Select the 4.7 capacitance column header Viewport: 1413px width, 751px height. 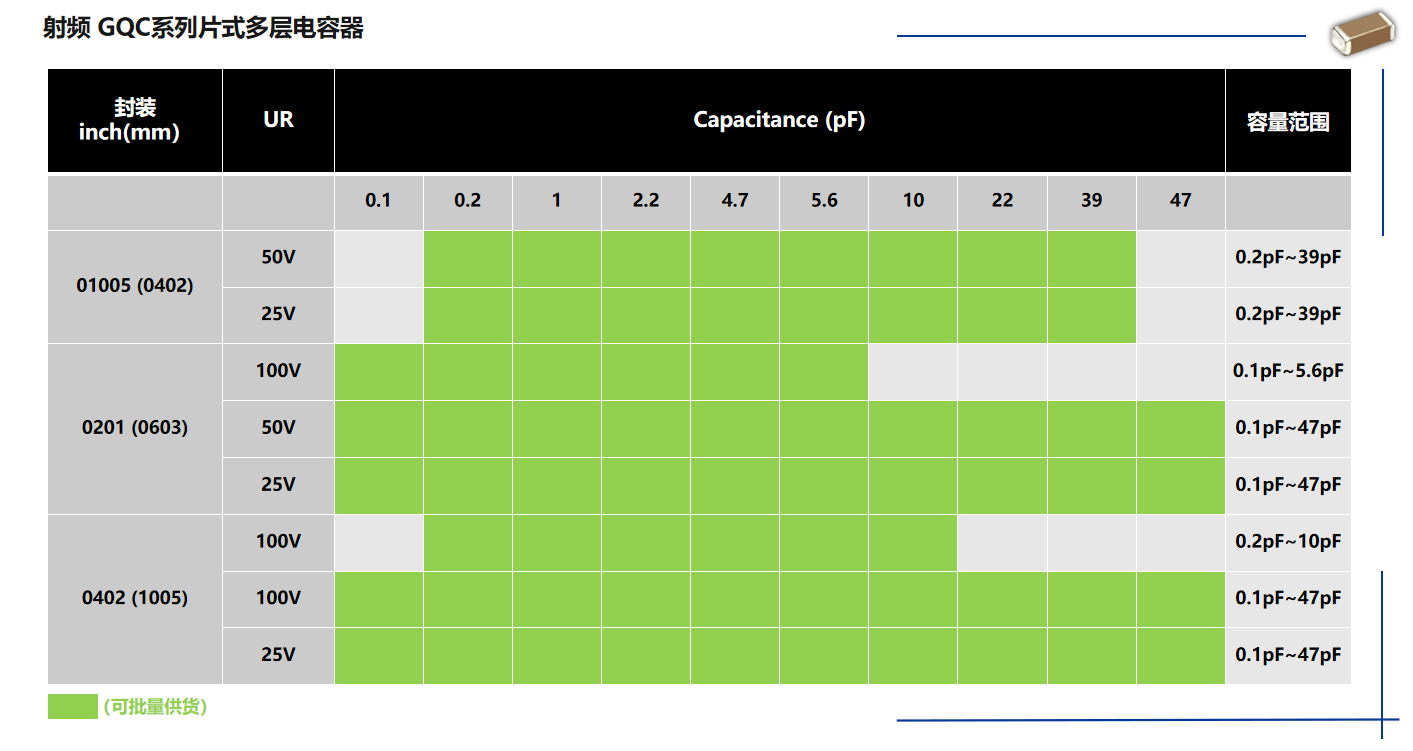[x=734, y=201]
